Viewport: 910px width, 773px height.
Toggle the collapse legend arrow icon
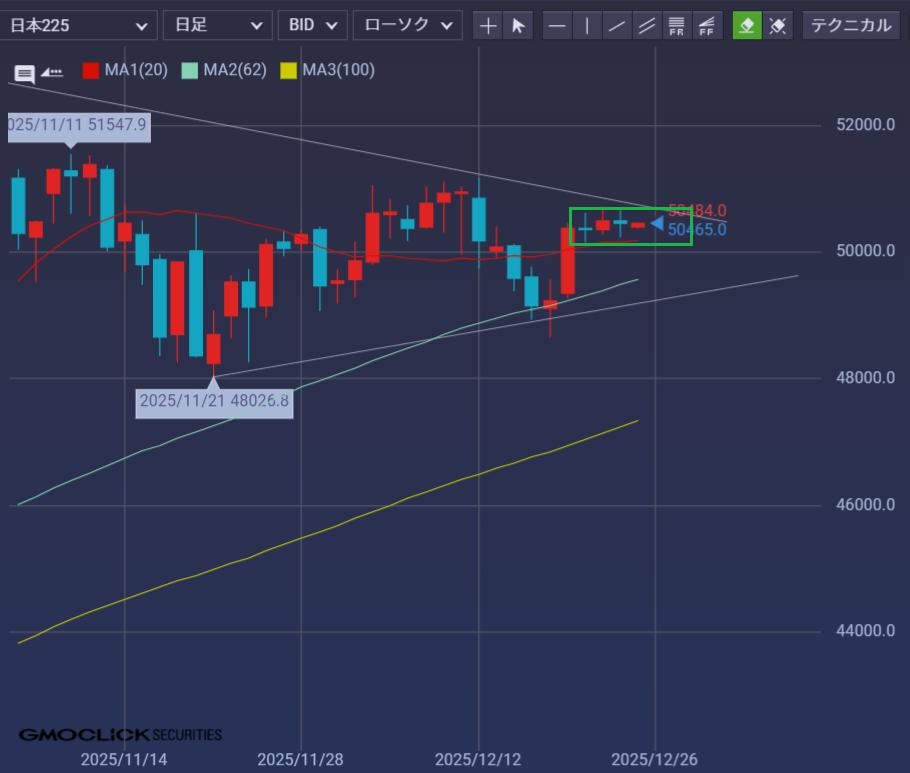[x=52, y=72]
